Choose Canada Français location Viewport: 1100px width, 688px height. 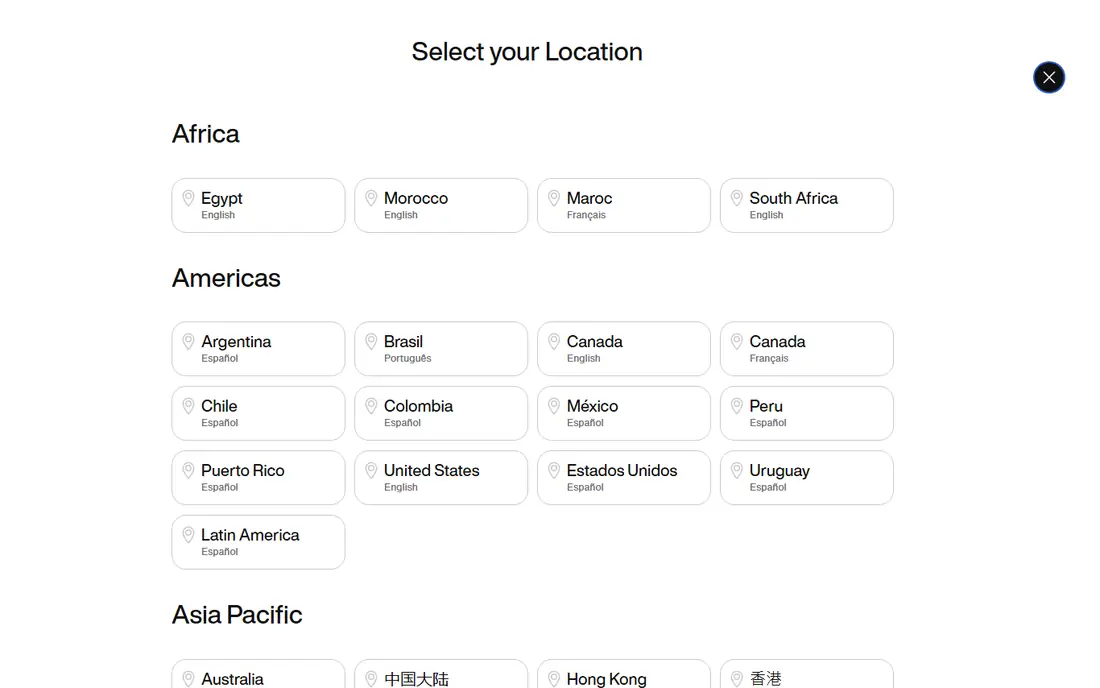(x=806, y=349)
